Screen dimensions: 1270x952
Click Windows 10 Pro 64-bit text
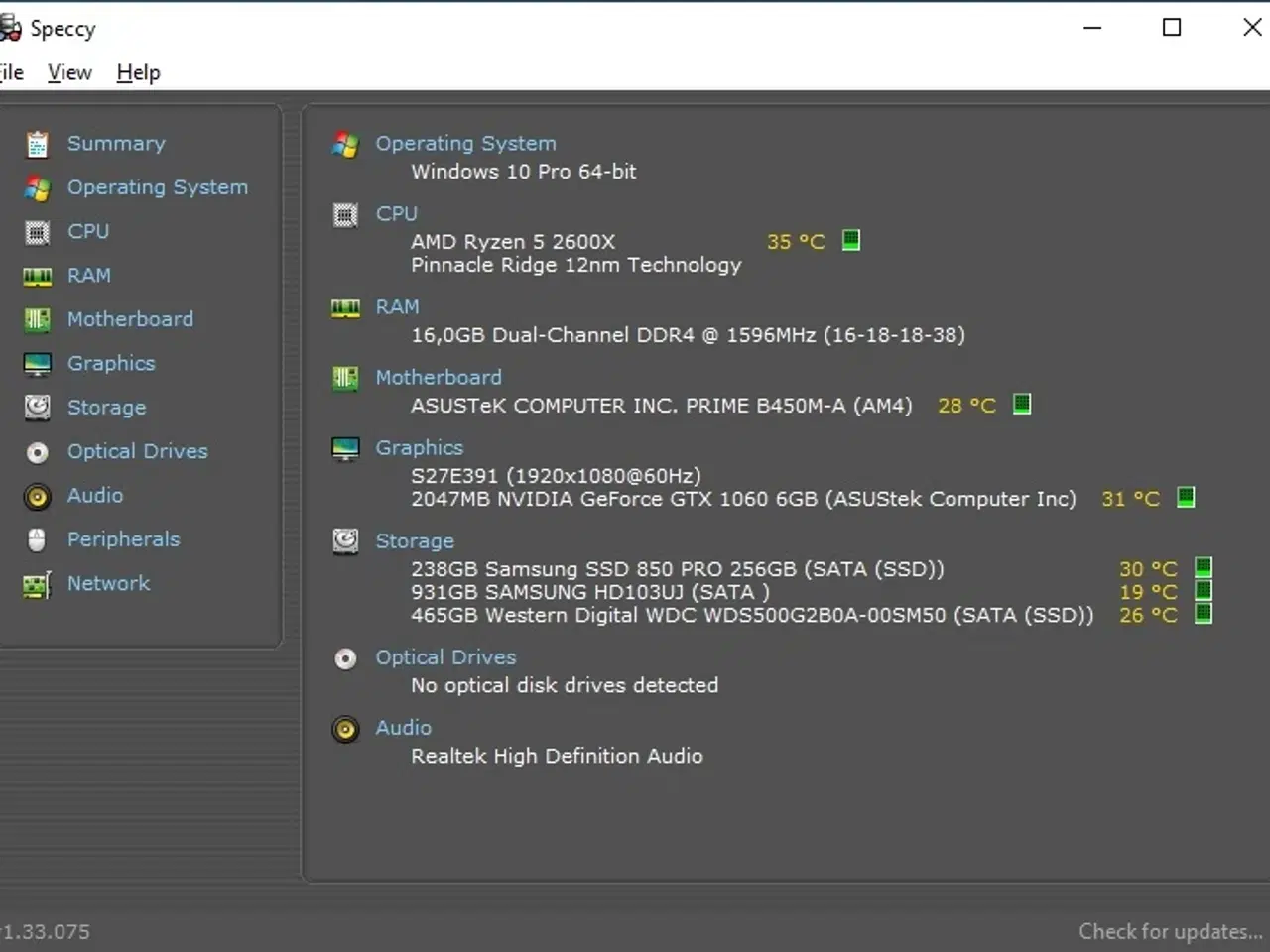pyautogui.click(x=524, y=171)
